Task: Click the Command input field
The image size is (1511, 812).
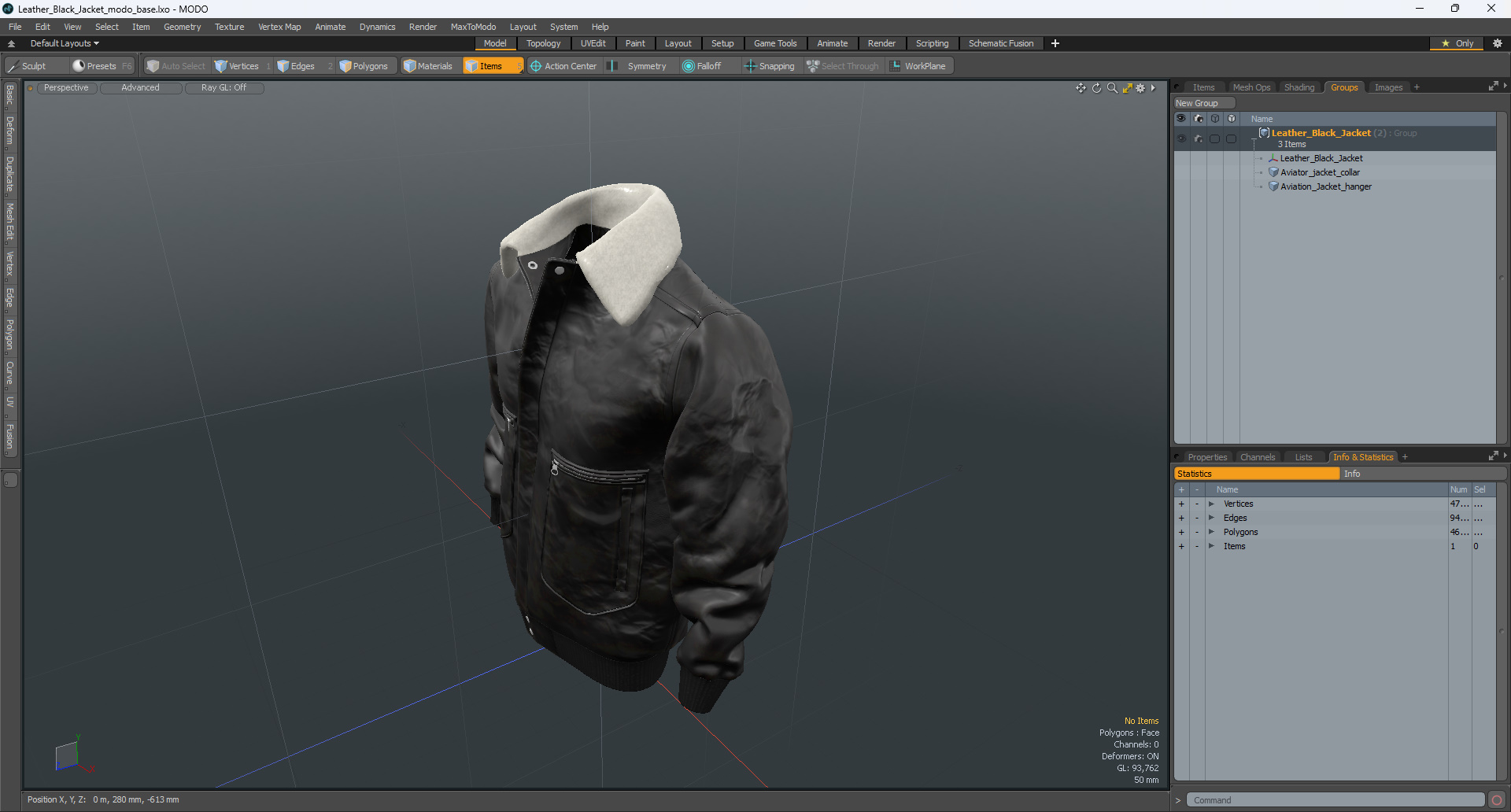Action: click(x=1335, y=800)
